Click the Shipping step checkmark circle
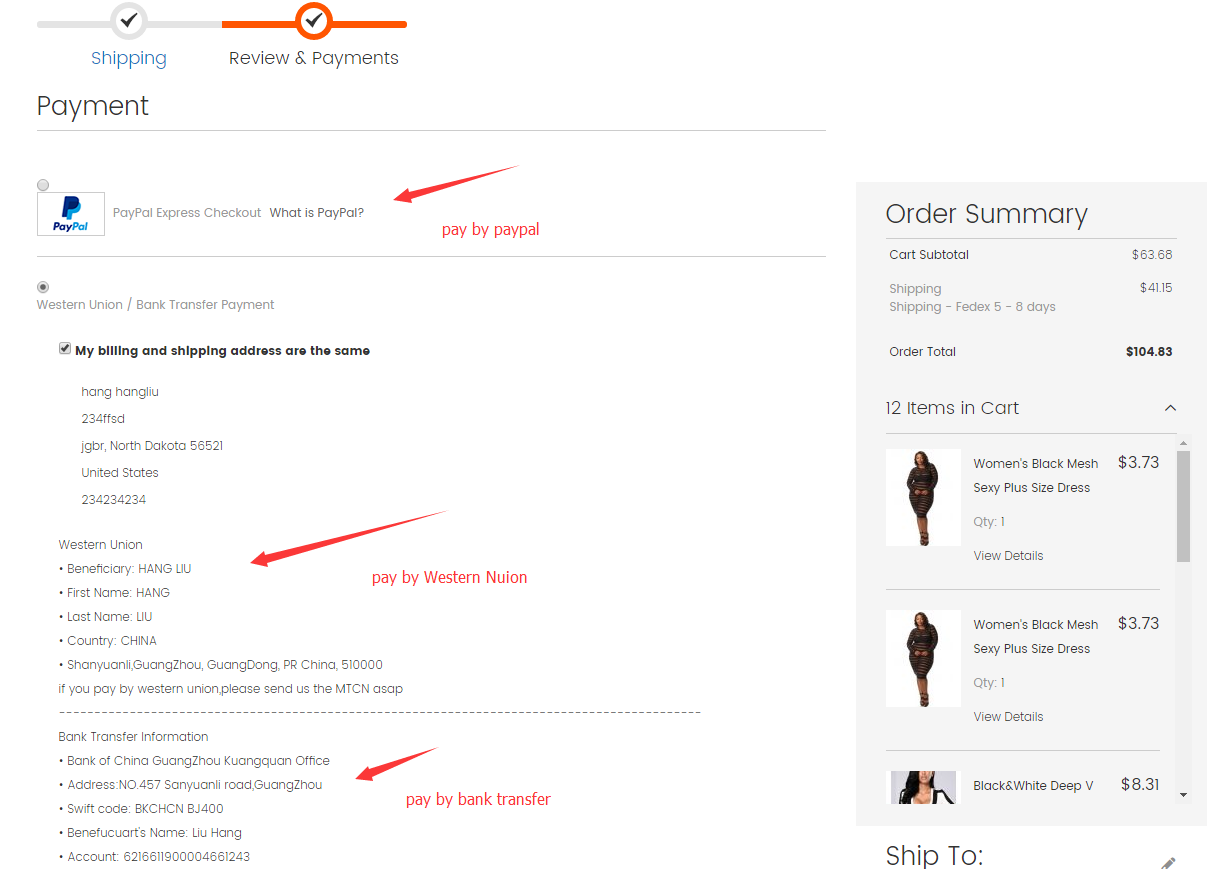The width and height of the screenshot is (1217, 869). click(x=129, y=21)
